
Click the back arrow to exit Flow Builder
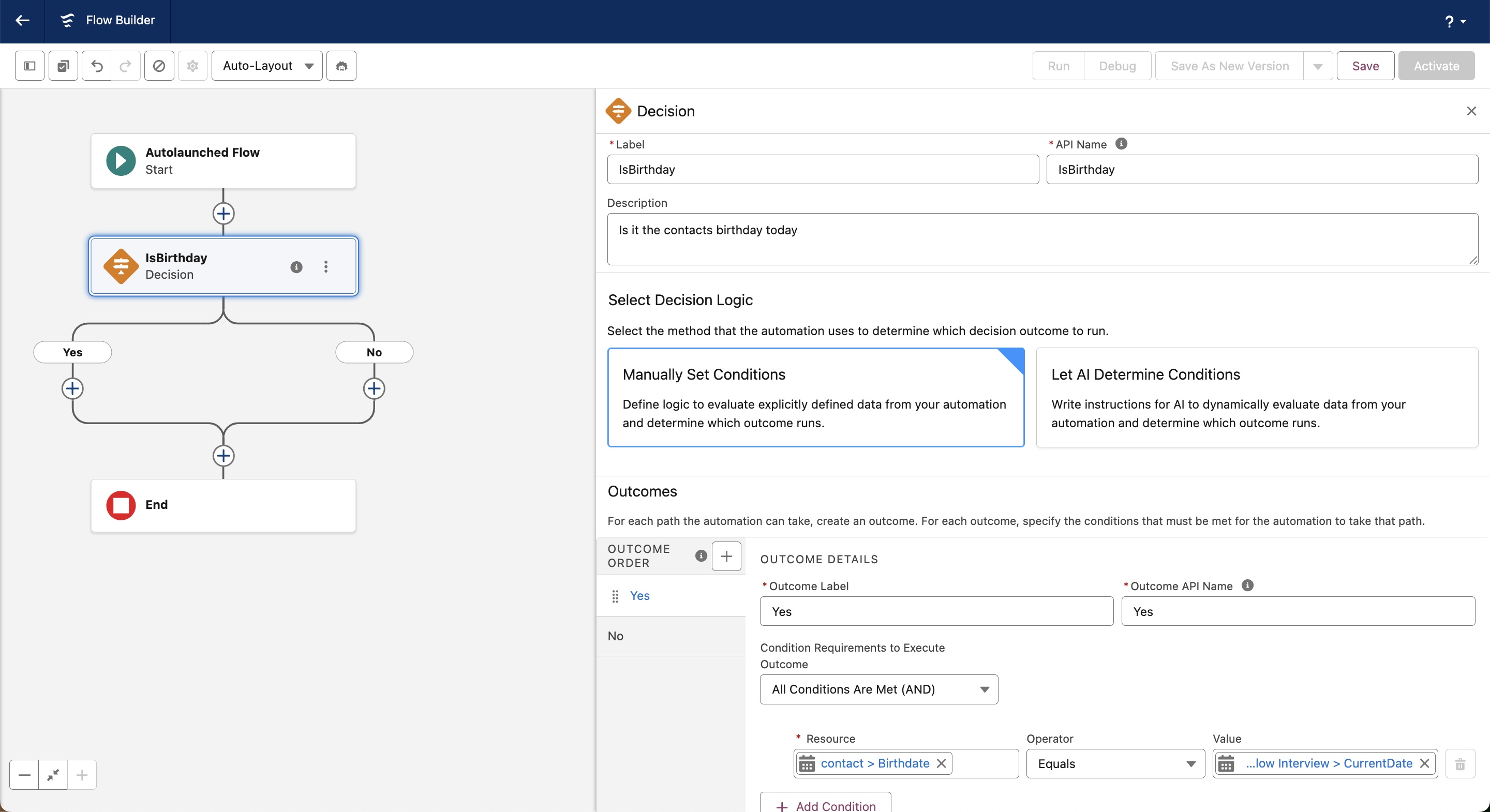coord(22,20)
